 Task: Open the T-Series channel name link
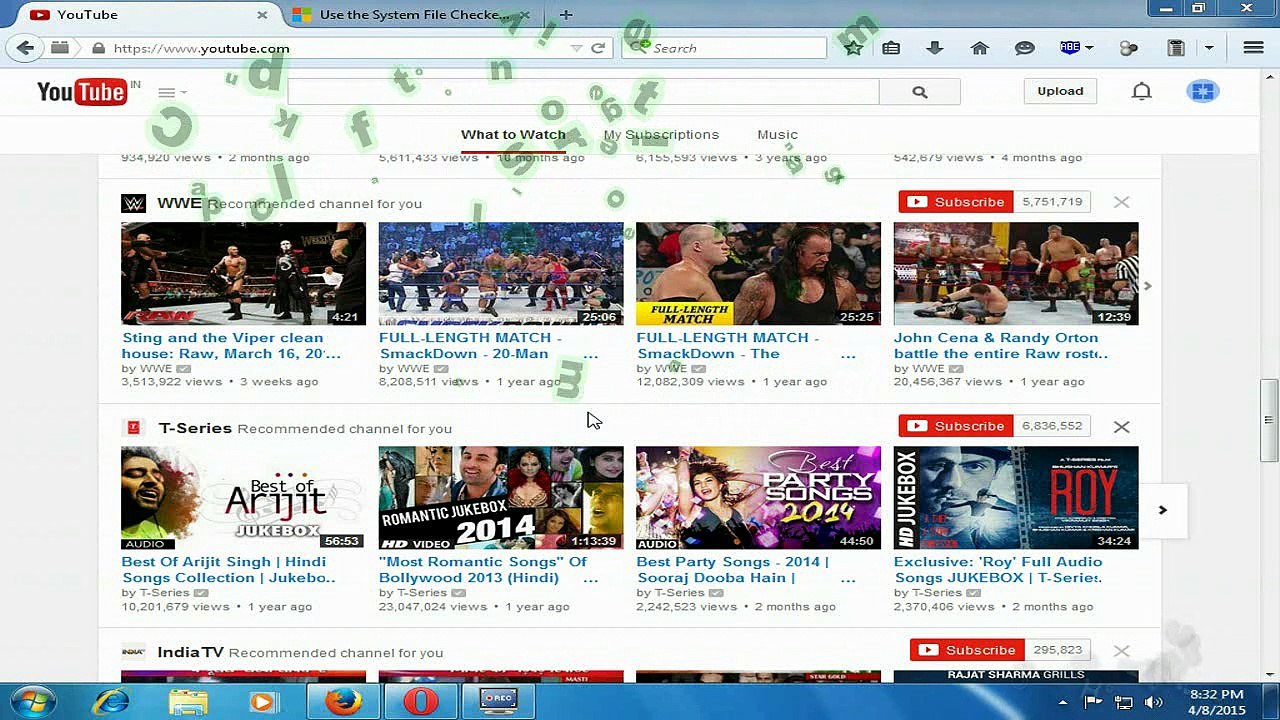[x=195, y=428]
